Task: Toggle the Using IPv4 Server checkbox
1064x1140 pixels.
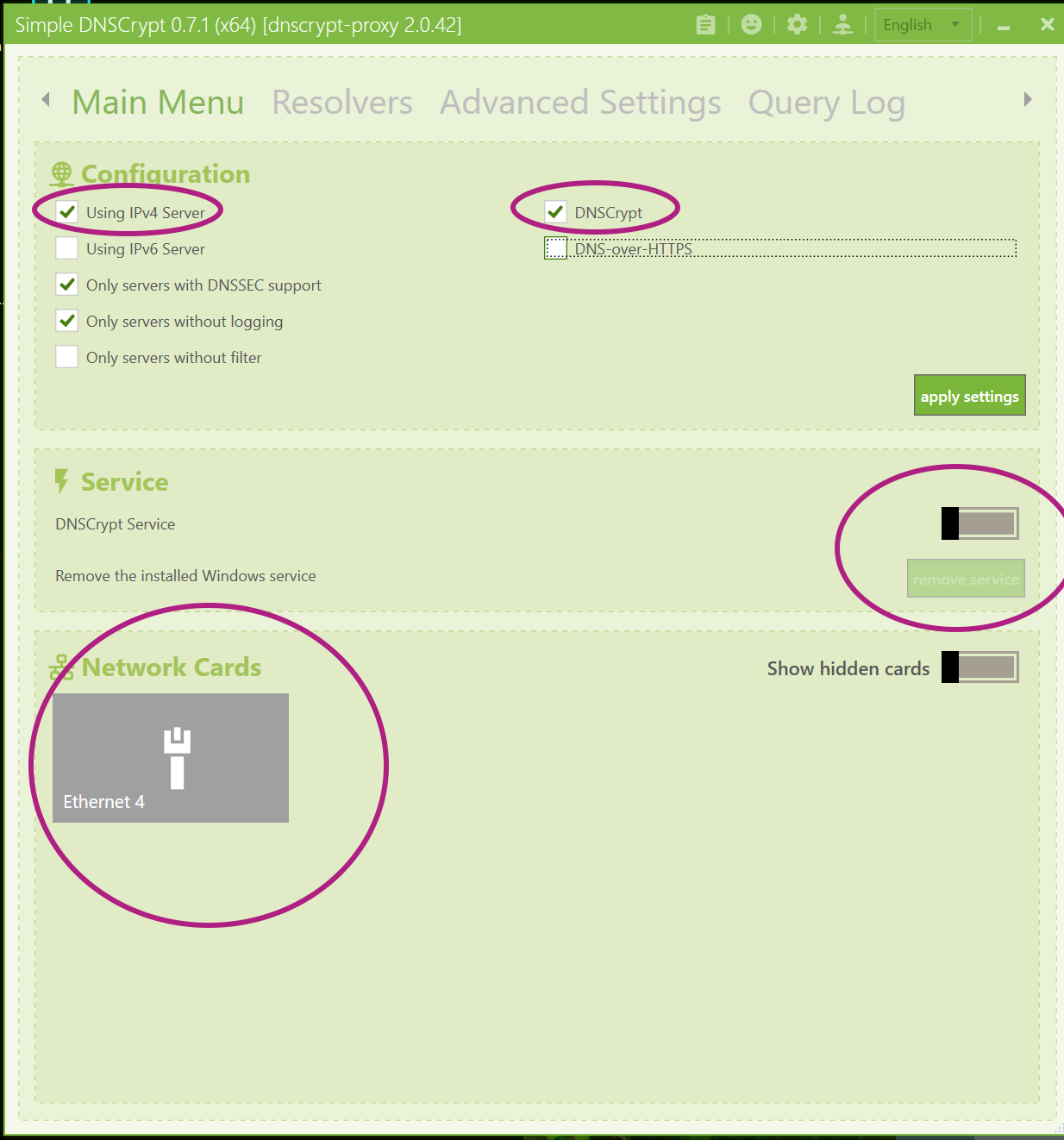Action: (67, 212)
